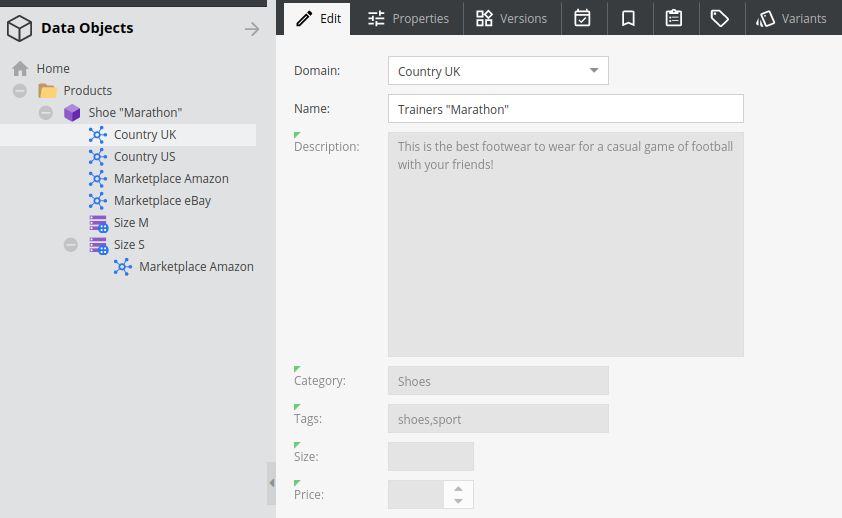Collapse the Shoe "Marathon" node
Viewport: 842px width, 518px height.
click(46, 113)
